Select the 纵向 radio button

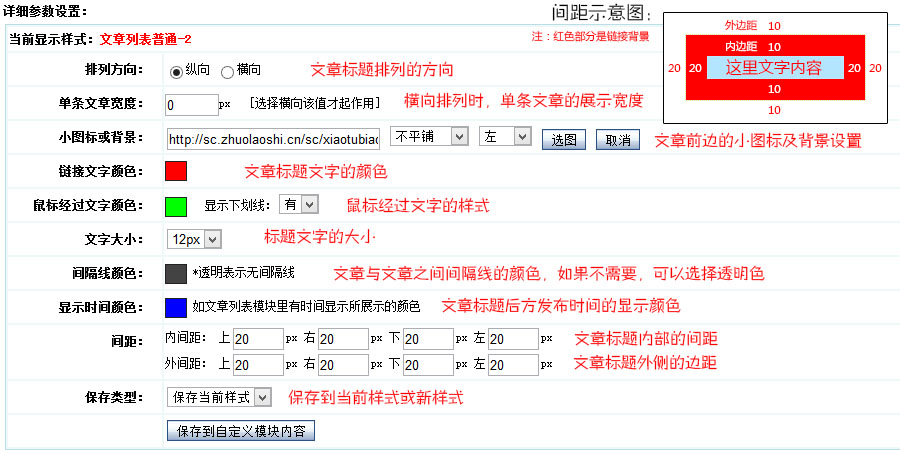[177, 72]
